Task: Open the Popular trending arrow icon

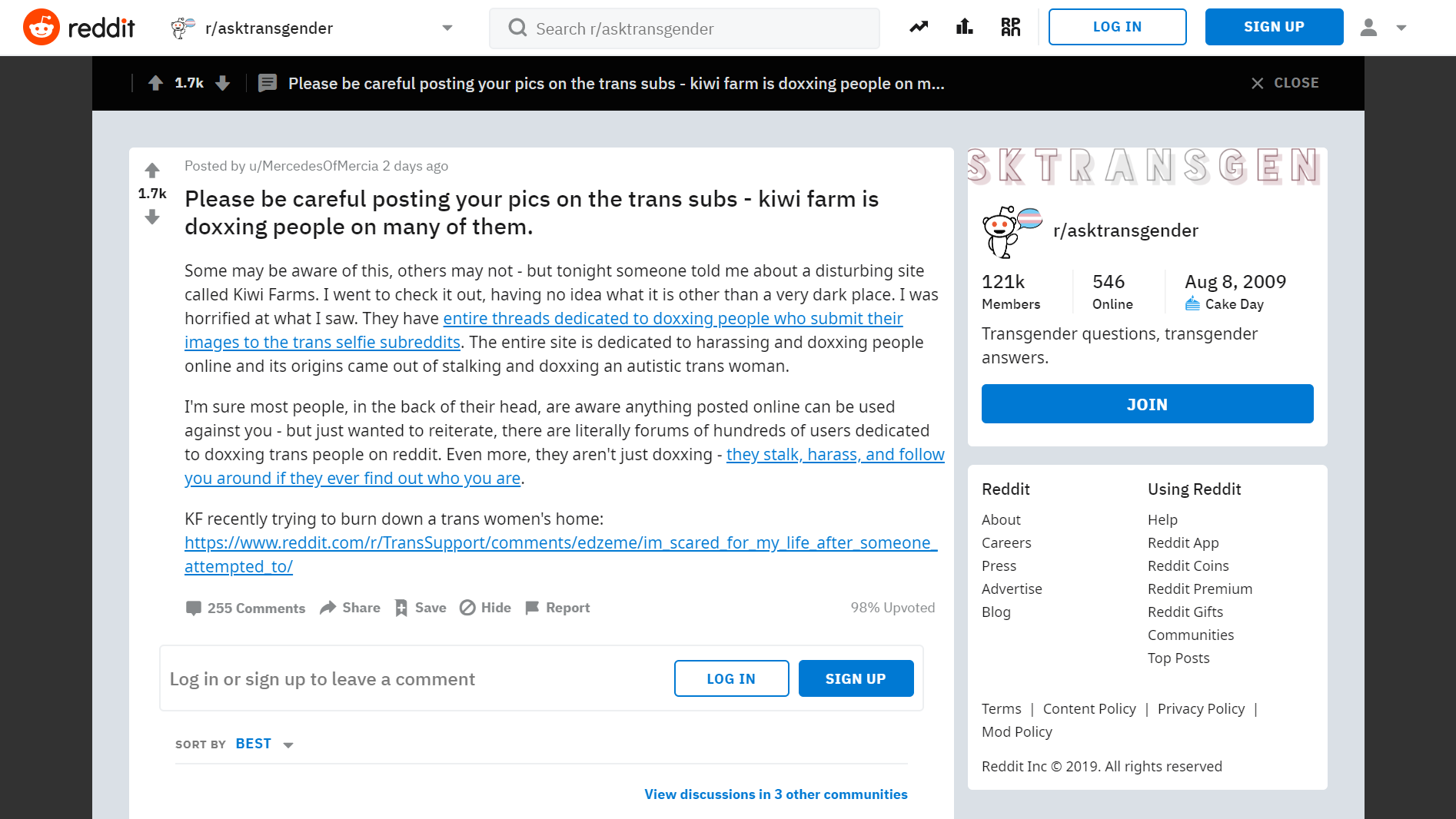Action: (x=919, y=28)
